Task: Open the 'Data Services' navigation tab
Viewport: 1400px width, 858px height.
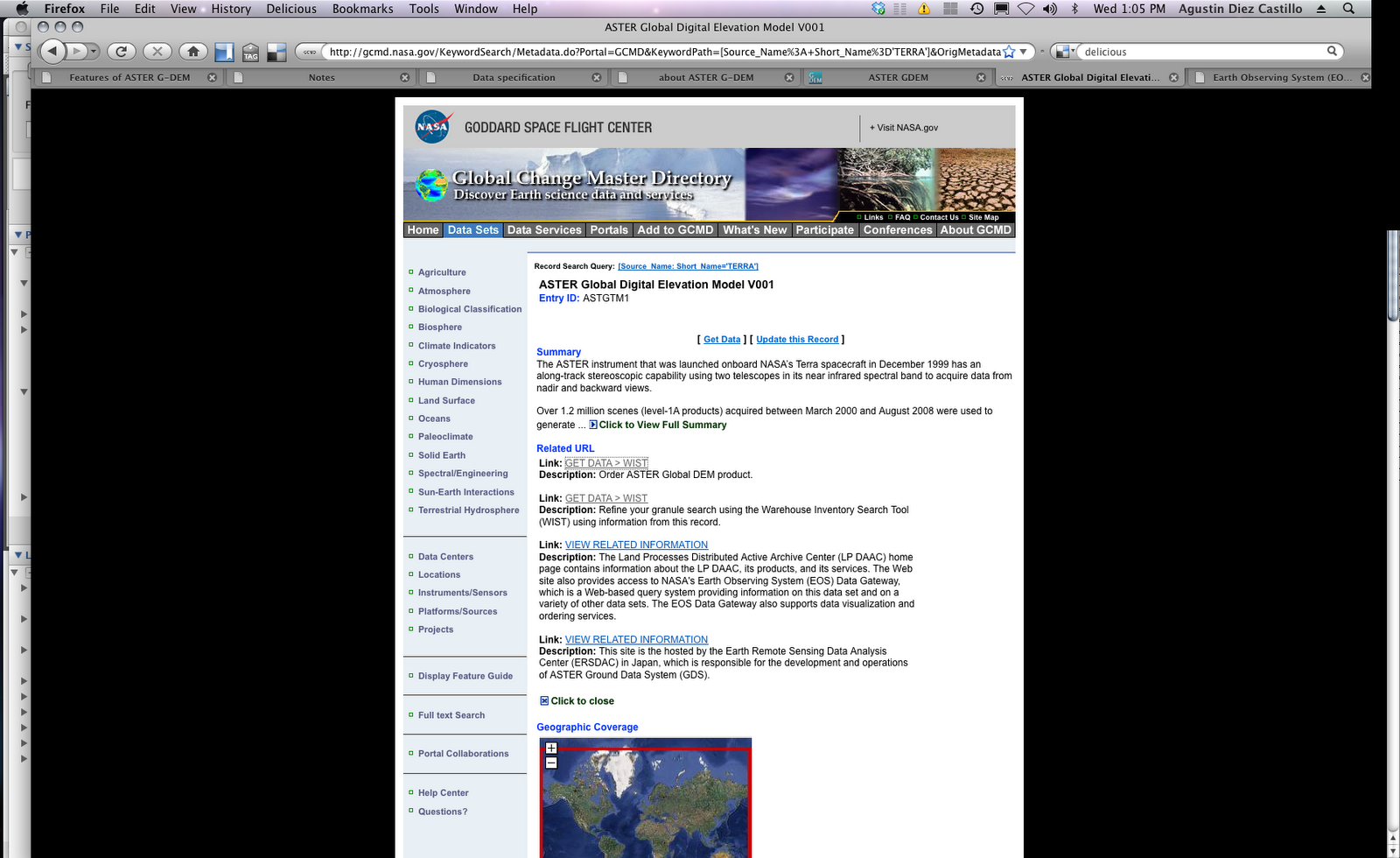Action: (544, 230)
